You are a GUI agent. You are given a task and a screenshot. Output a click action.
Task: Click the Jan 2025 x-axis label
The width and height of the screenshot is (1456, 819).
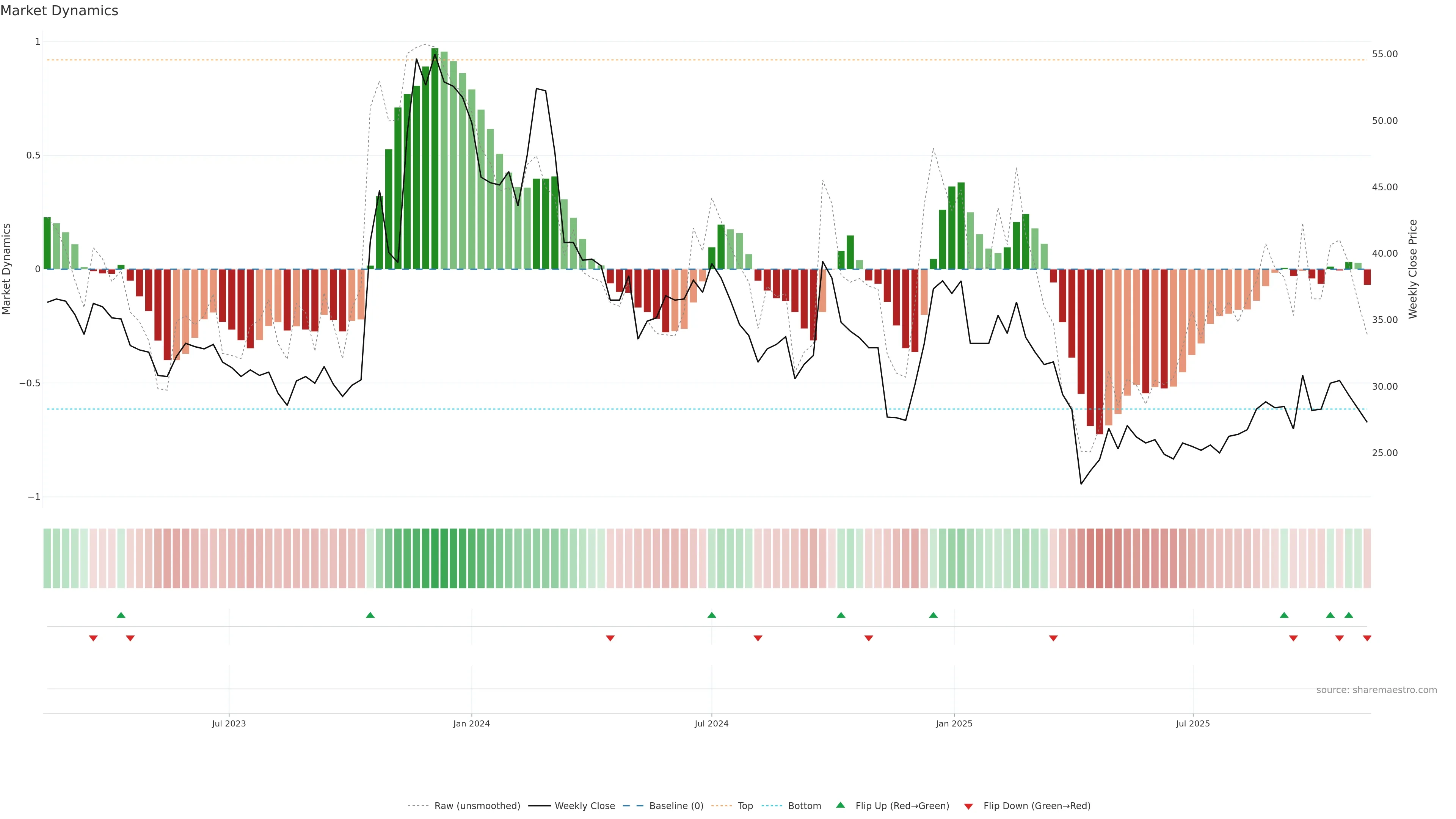coord(954,723)
